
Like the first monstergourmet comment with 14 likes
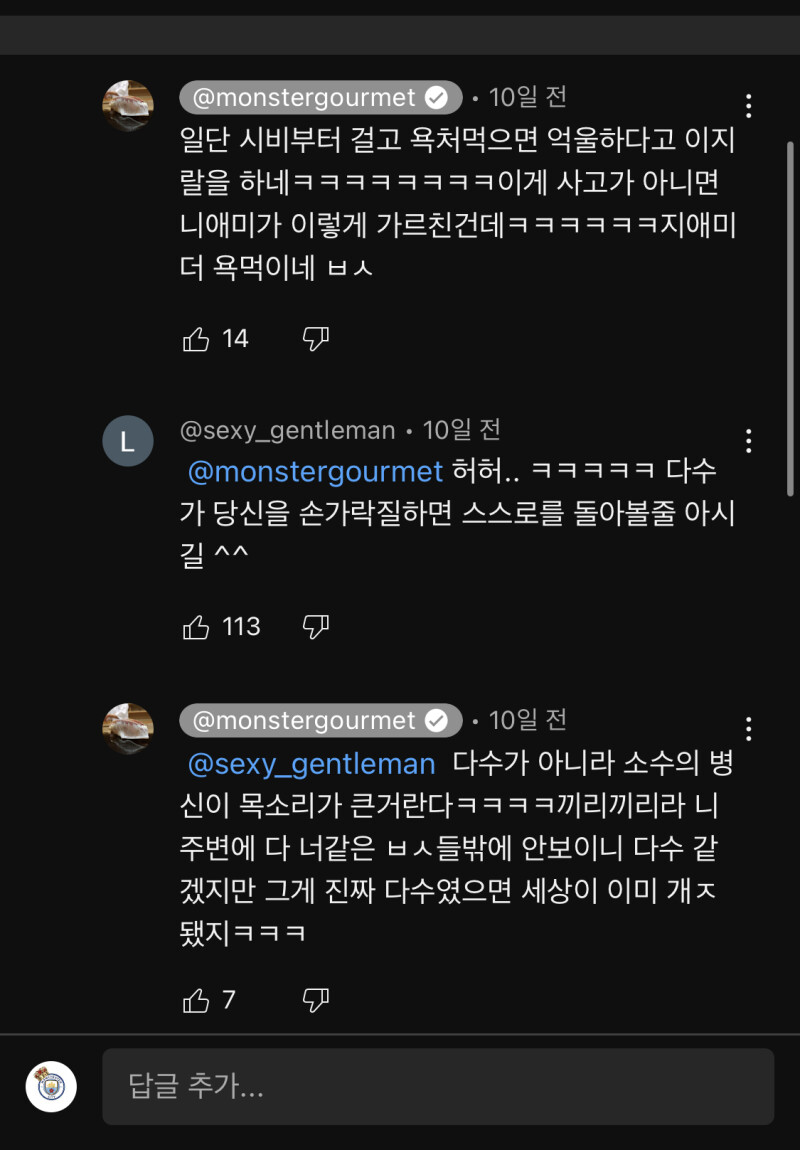(x=196, y=340)
